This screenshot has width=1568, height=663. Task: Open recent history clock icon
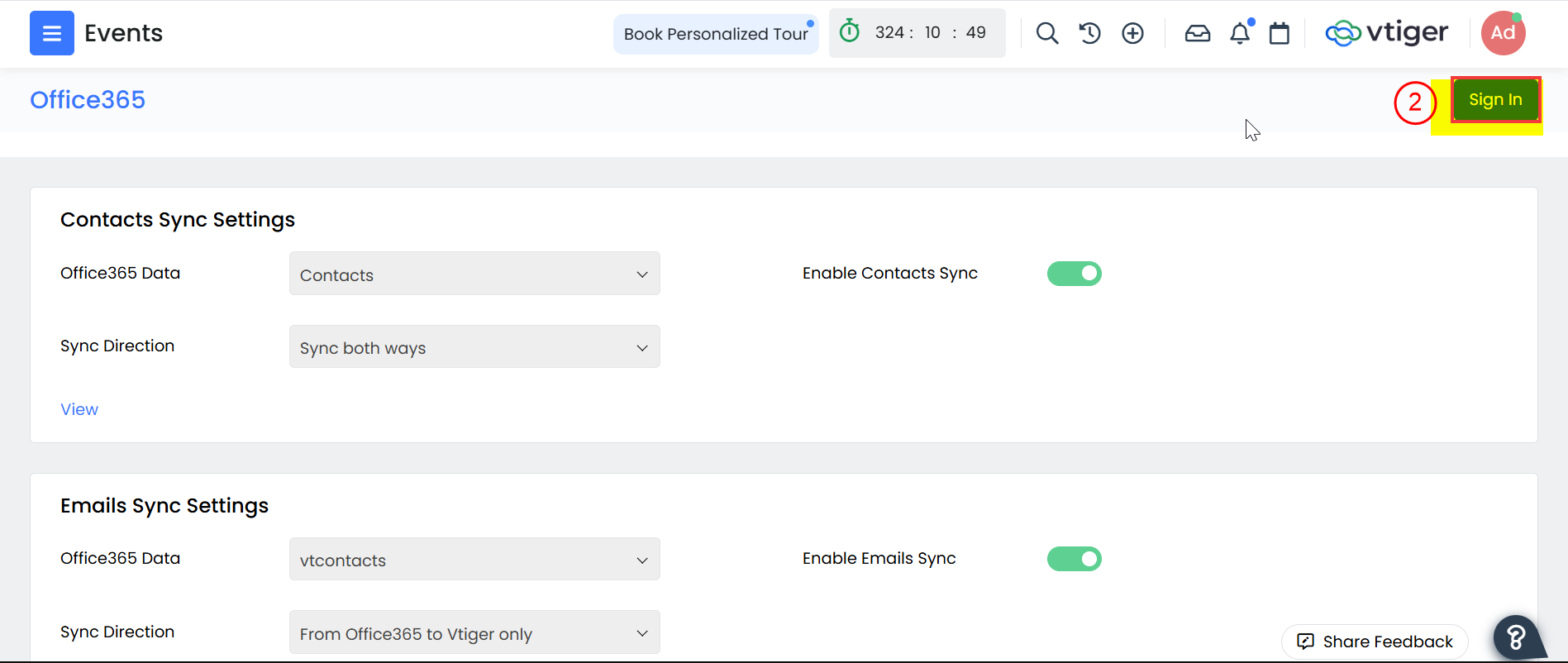click(x=1089, y=33)
